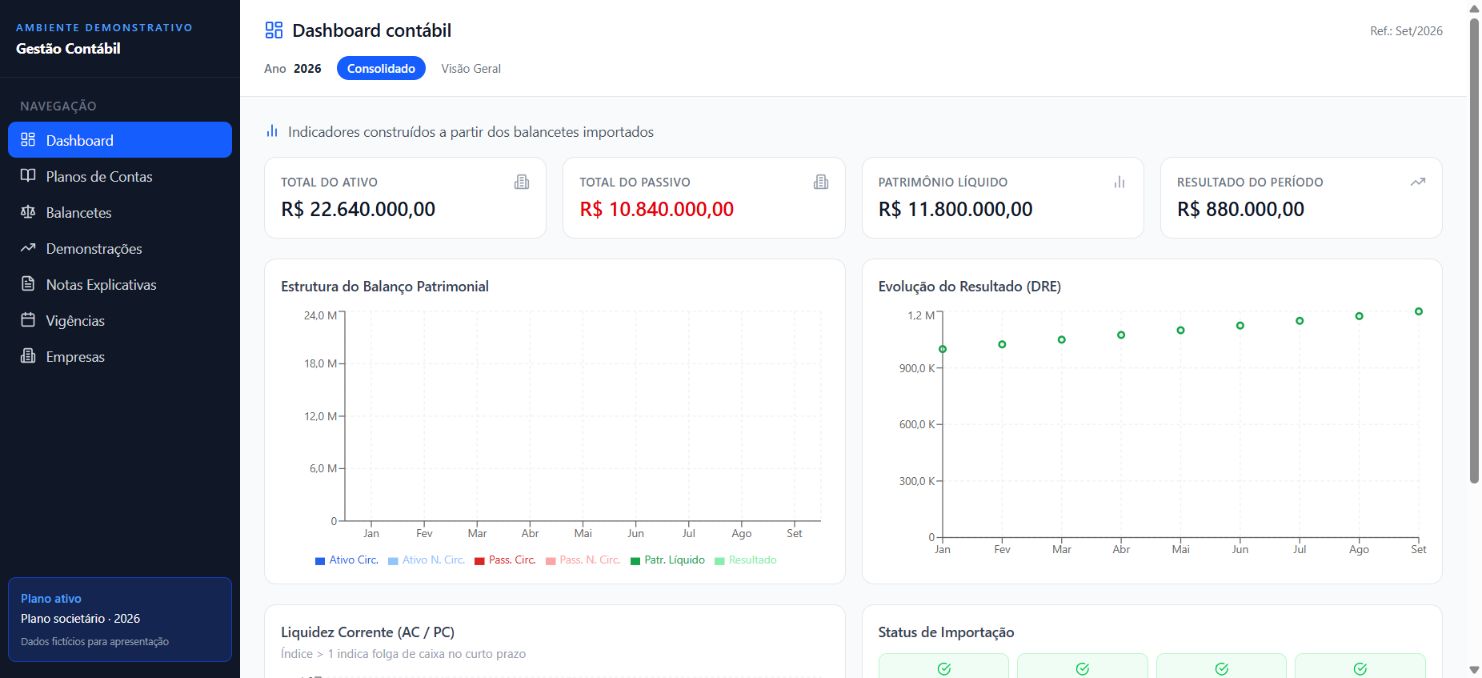Click the Jul data point in DRE chart
The width and height of the screenshot is (1482, 678).
1300,321
